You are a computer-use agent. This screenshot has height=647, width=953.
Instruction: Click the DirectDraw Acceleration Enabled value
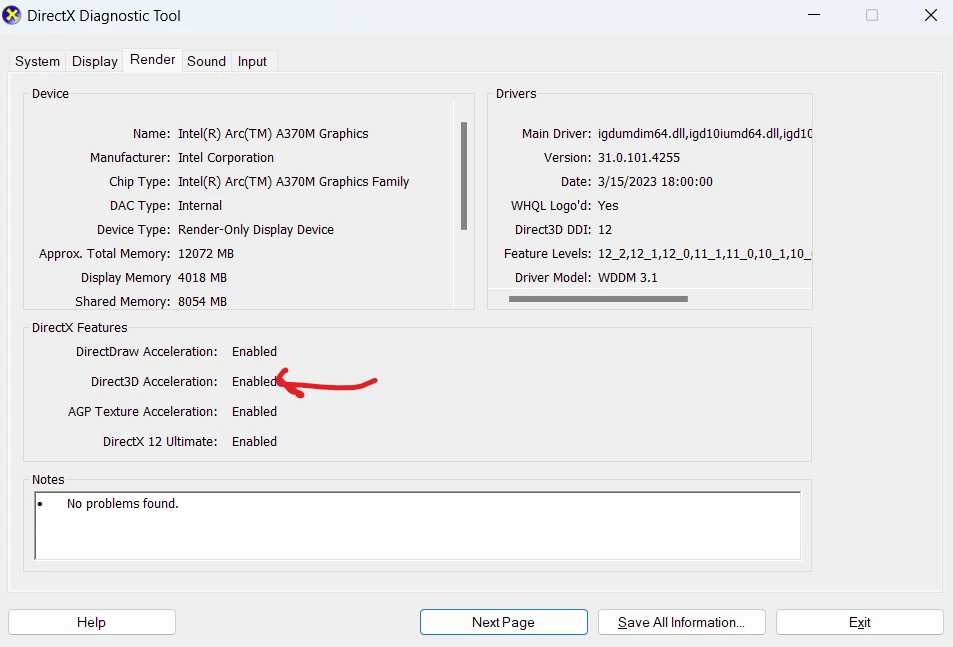coord(254,352)
